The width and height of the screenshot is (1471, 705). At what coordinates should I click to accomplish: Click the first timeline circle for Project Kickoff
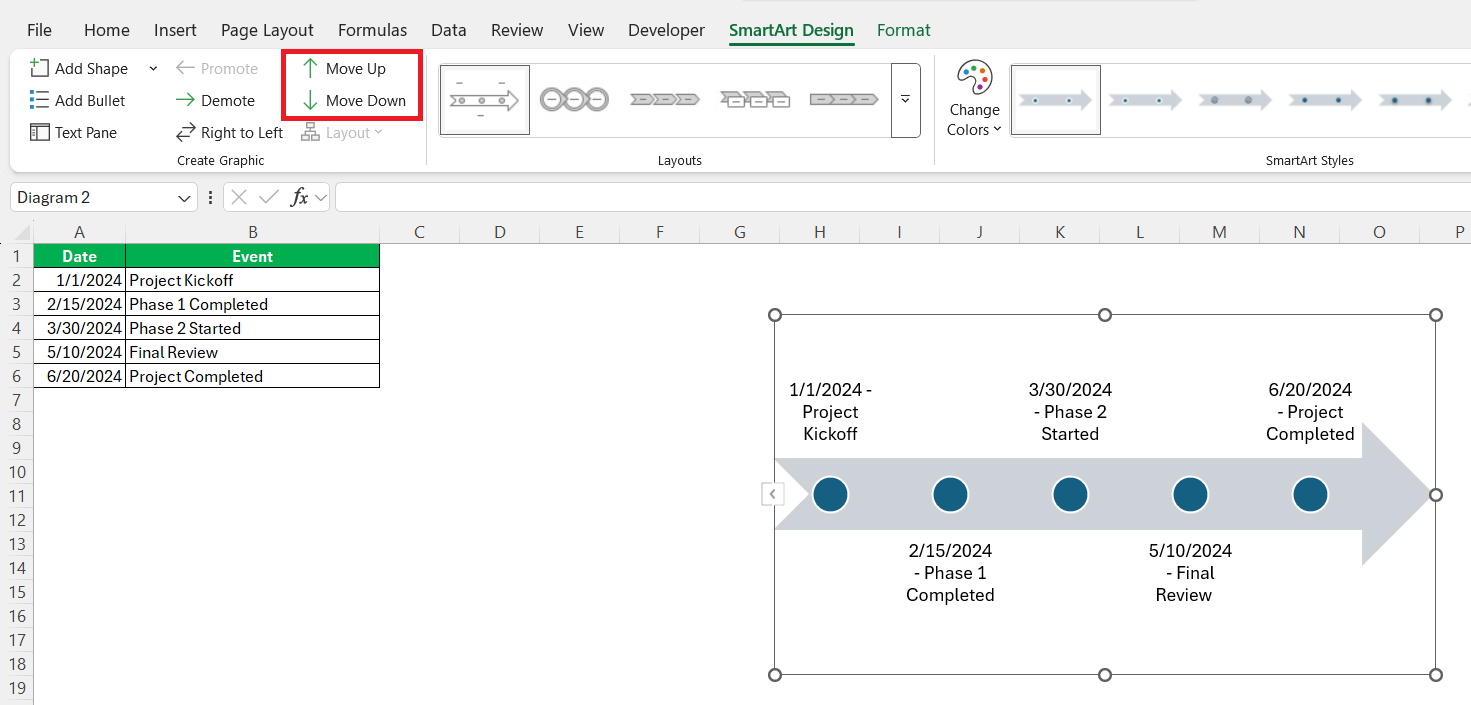click(830, 494)
